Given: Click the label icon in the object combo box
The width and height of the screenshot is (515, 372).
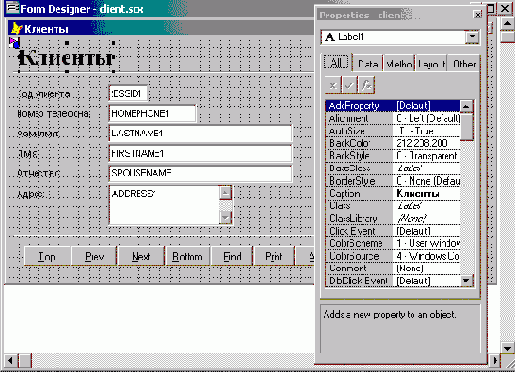Looking at the screenshot, I should (330, 37).
